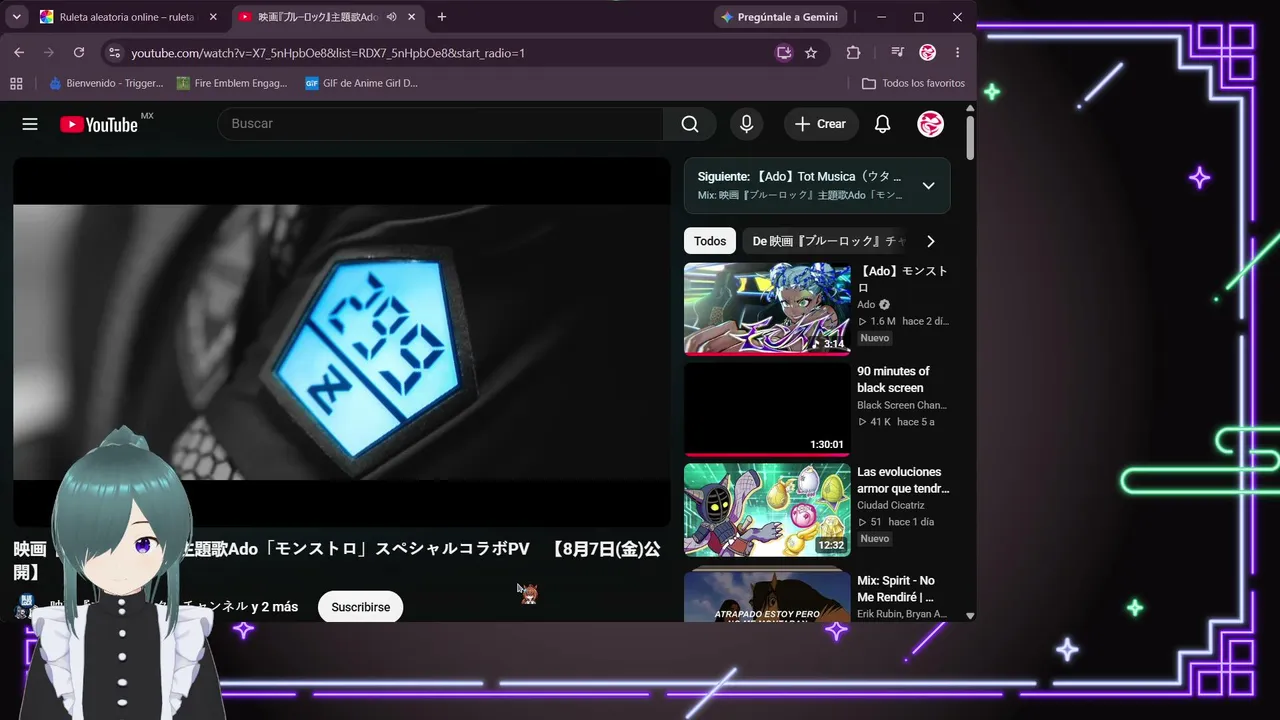Open the 【Ado】モンストロ video title
Screen dimensions: 1280x720
click(903, 279)
